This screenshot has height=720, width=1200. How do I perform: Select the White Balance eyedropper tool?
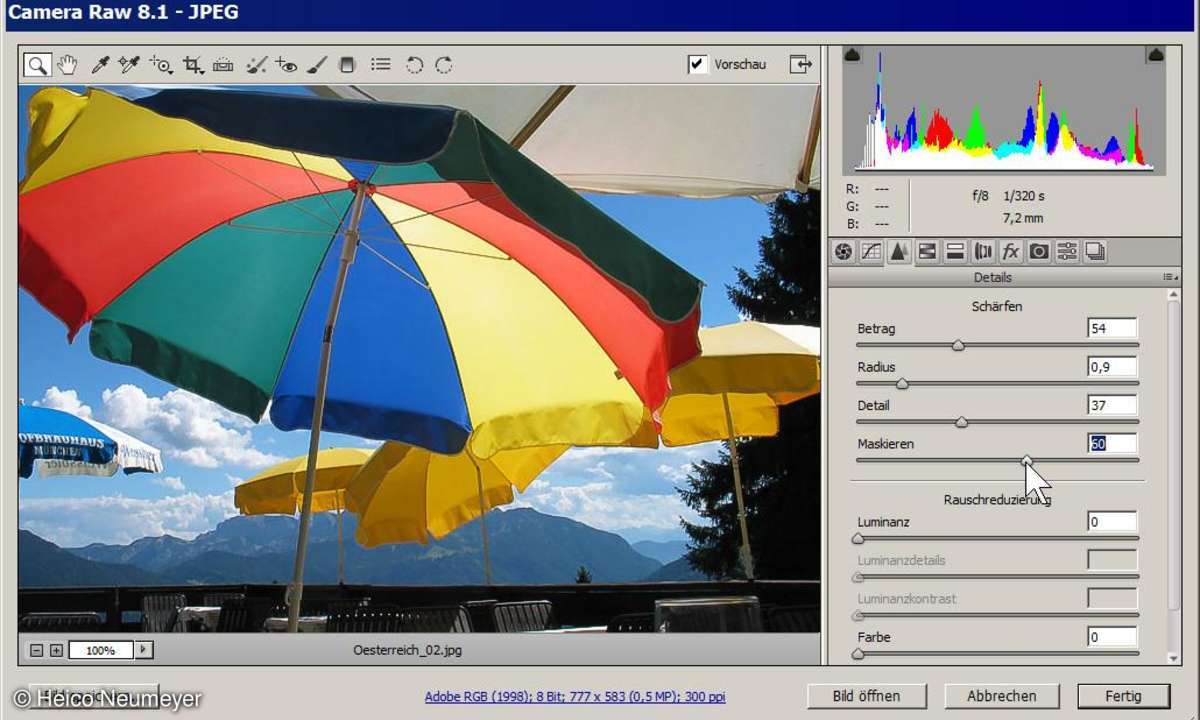[99, 65]
